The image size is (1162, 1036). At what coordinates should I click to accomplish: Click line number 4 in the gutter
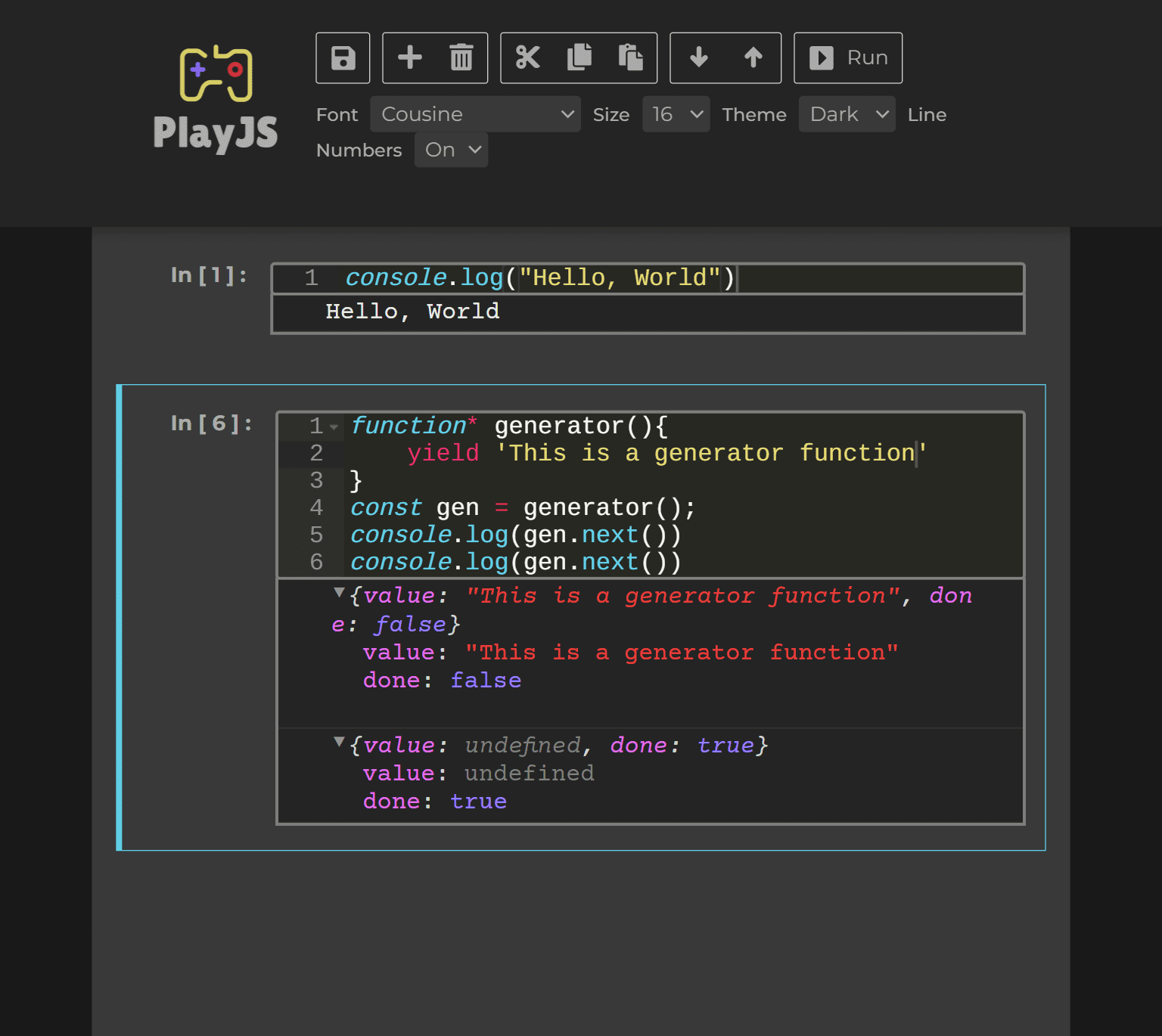316,507
